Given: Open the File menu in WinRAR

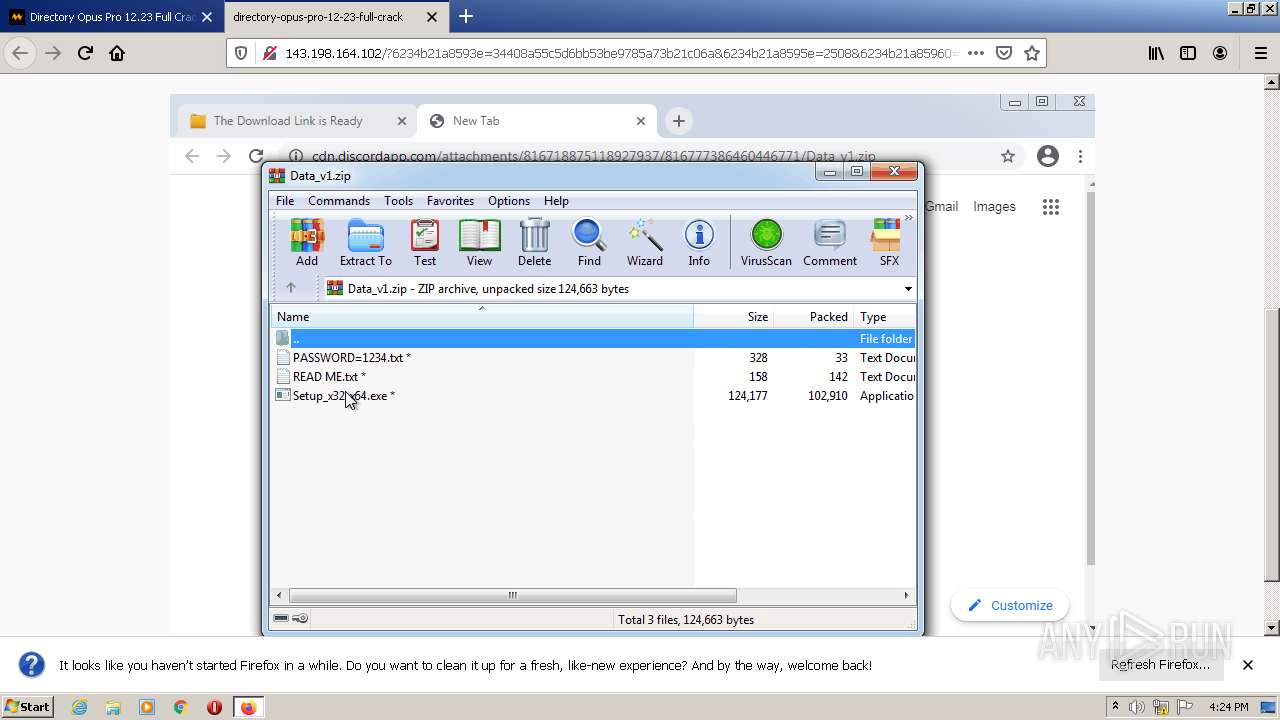Looking at the screenshot, I should click(x=285, y=201).
